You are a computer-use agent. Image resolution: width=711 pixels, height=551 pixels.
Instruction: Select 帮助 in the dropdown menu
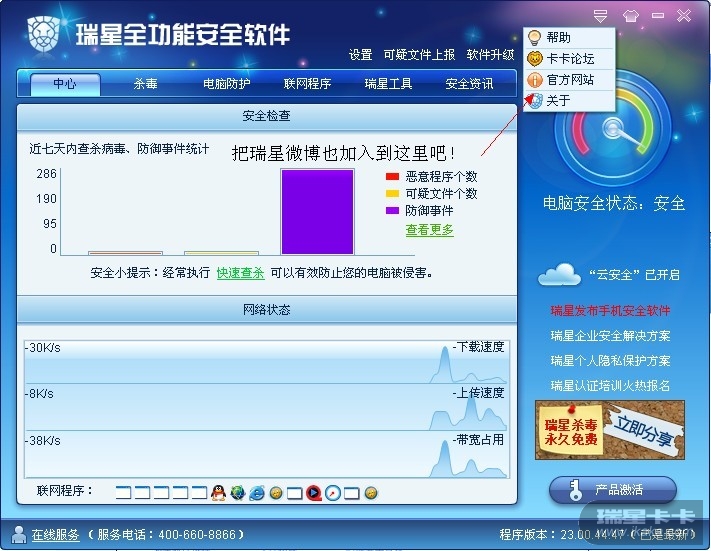(x=569, y=37)
